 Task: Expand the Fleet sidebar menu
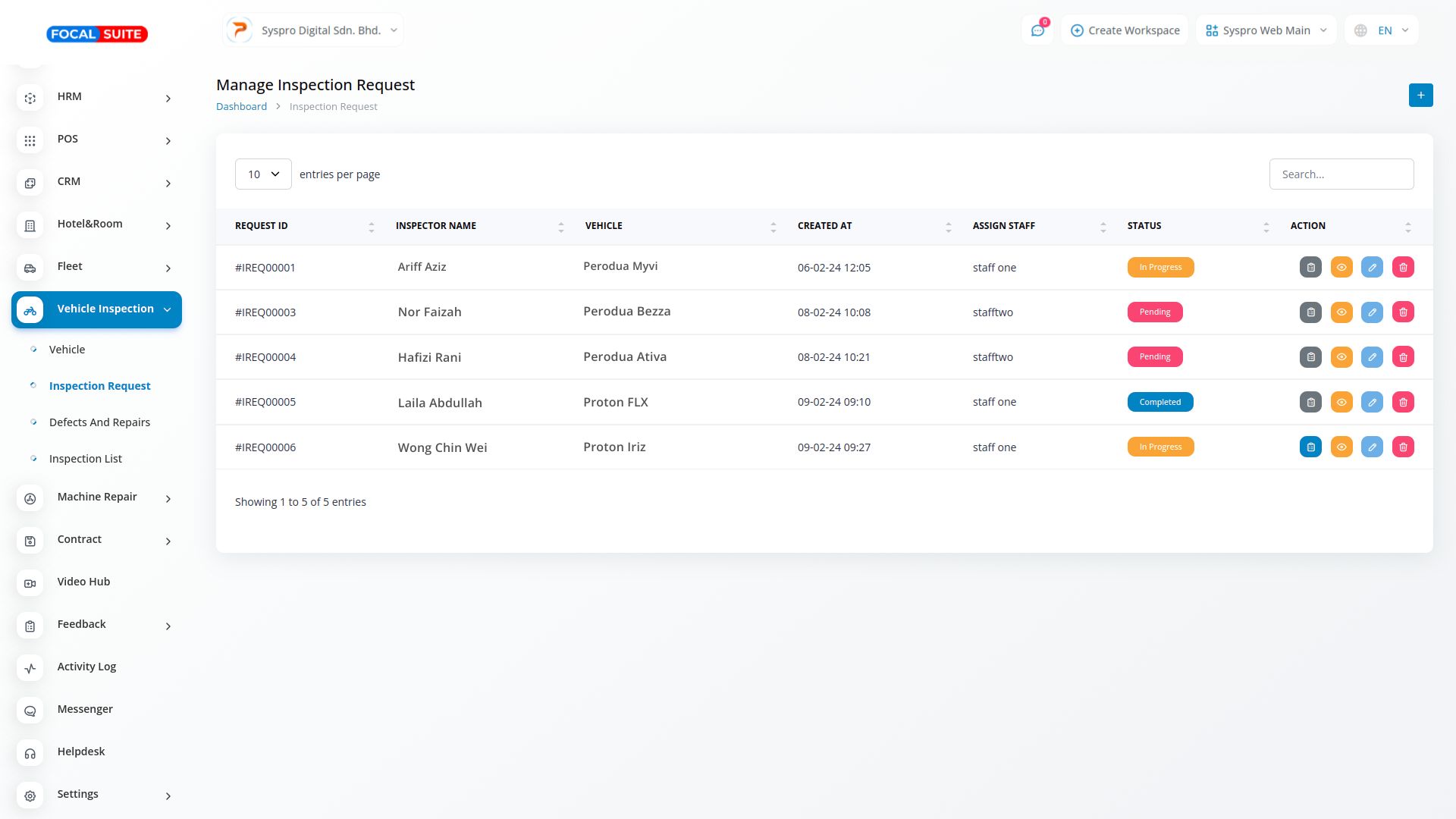coord(96,267)
